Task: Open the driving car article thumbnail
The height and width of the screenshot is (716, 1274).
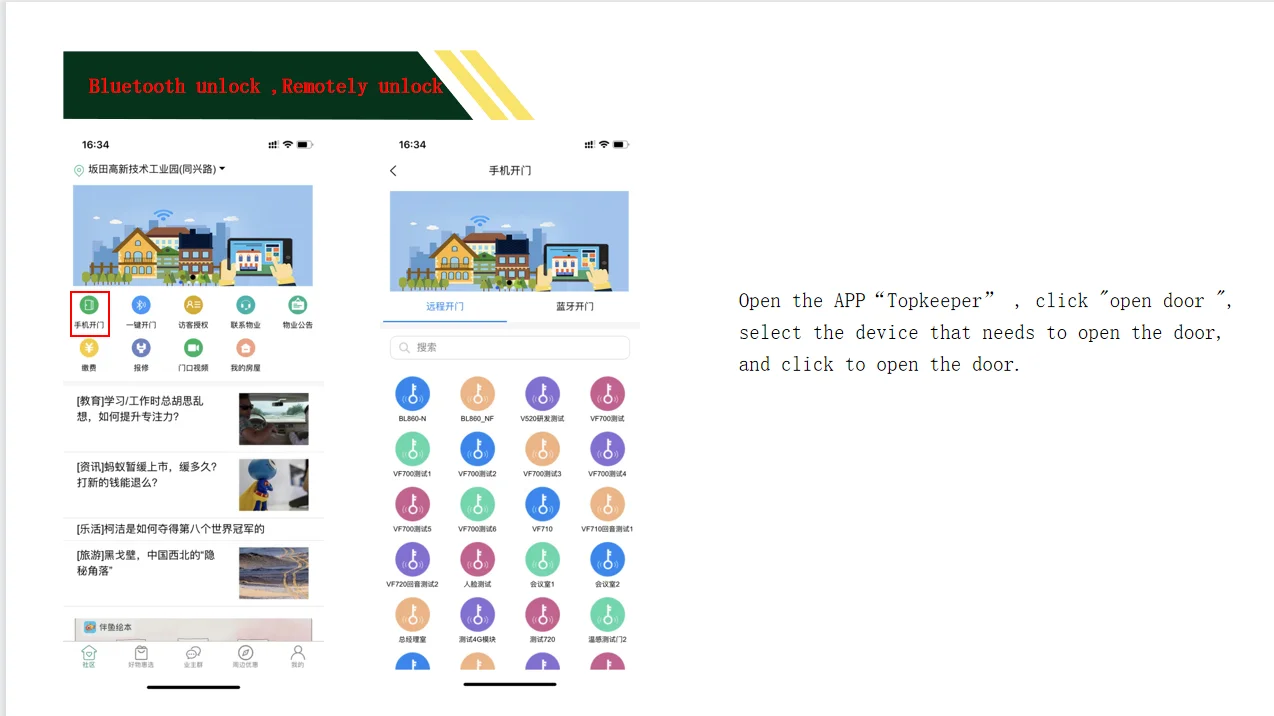Action: pos(274,418)
